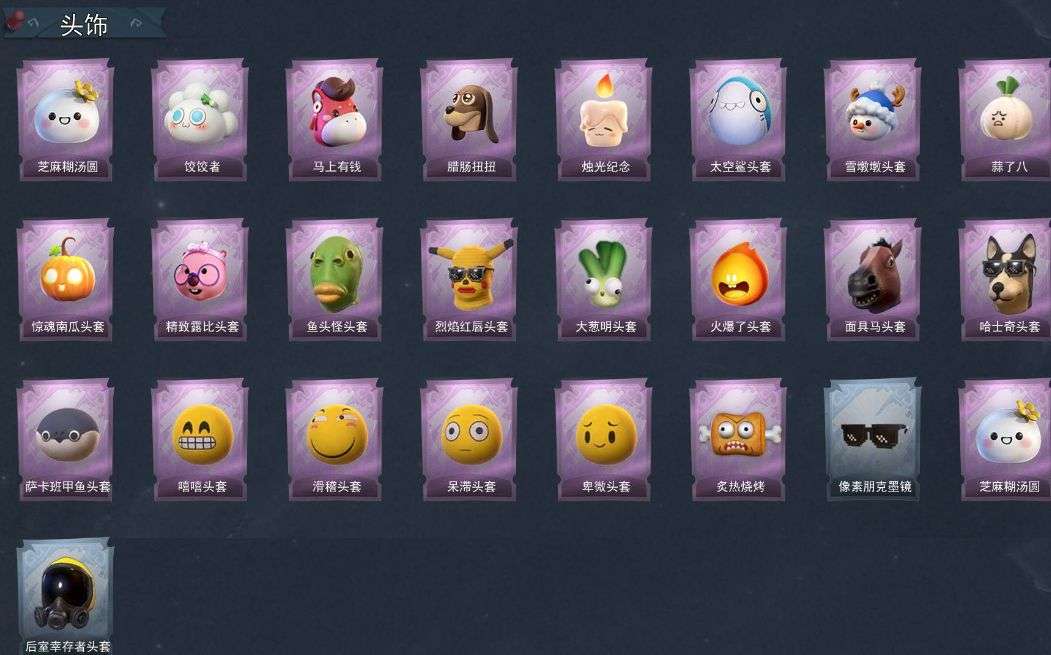1051x655 pixels.
Task: Select the 炙热烧烤 grilled meat head
Action: (739, 440)
